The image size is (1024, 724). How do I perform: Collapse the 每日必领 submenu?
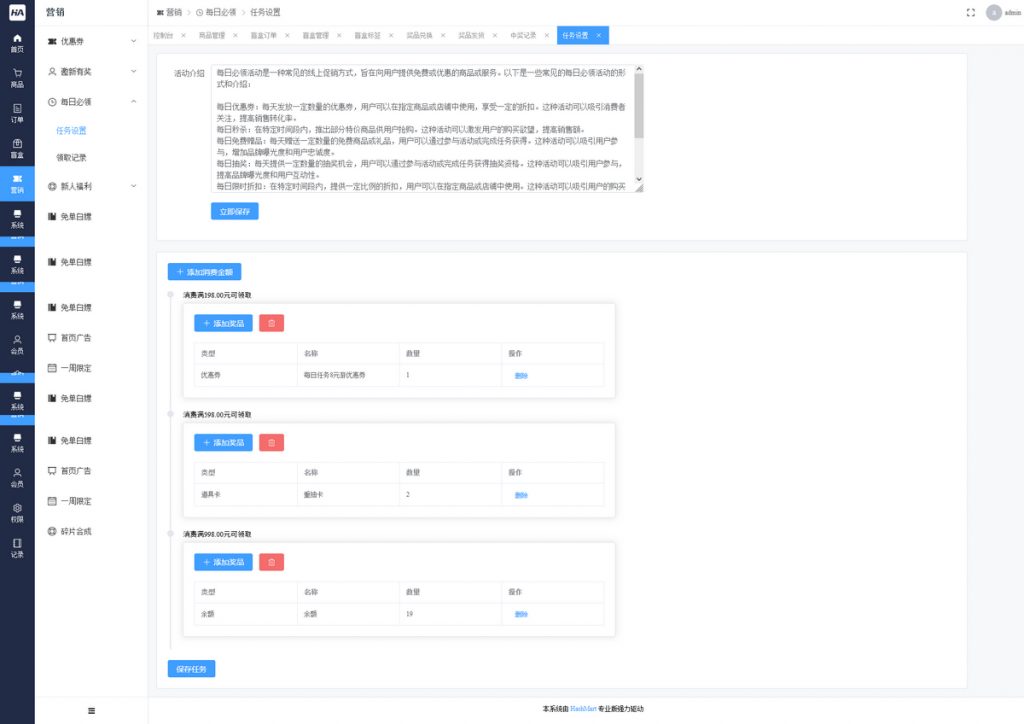pyautogui.click(x=134, y=102)
